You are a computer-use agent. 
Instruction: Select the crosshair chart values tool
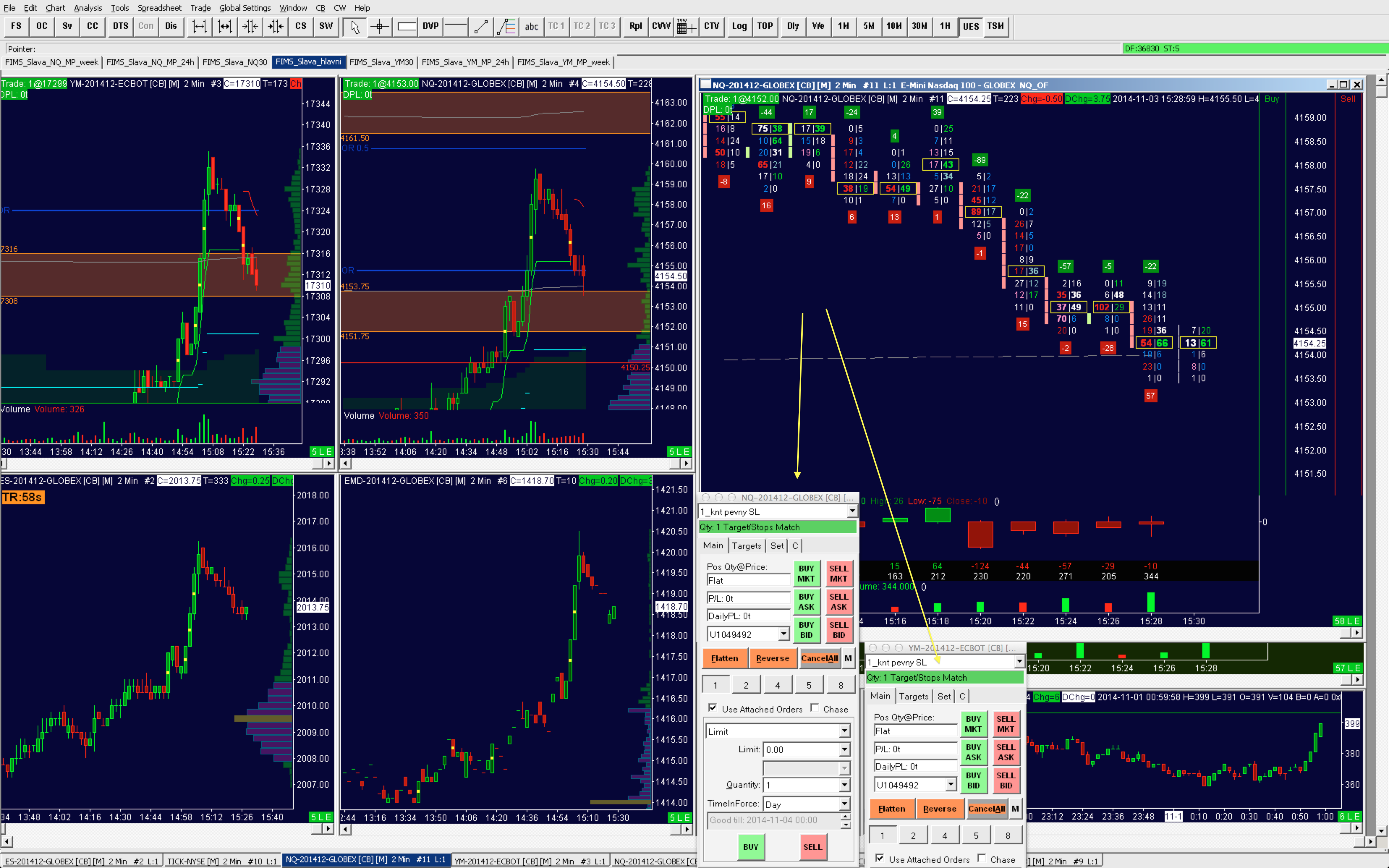pos(379,26)
